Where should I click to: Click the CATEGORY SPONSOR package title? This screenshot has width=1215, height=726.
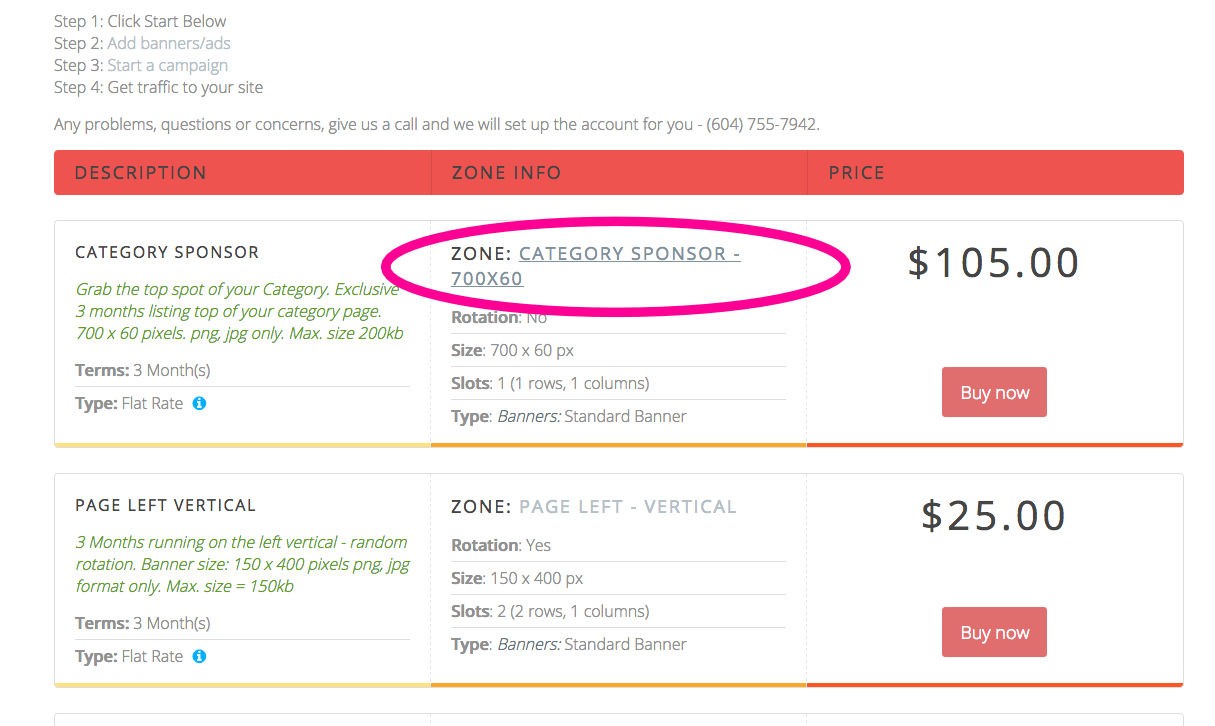(167, 252)
